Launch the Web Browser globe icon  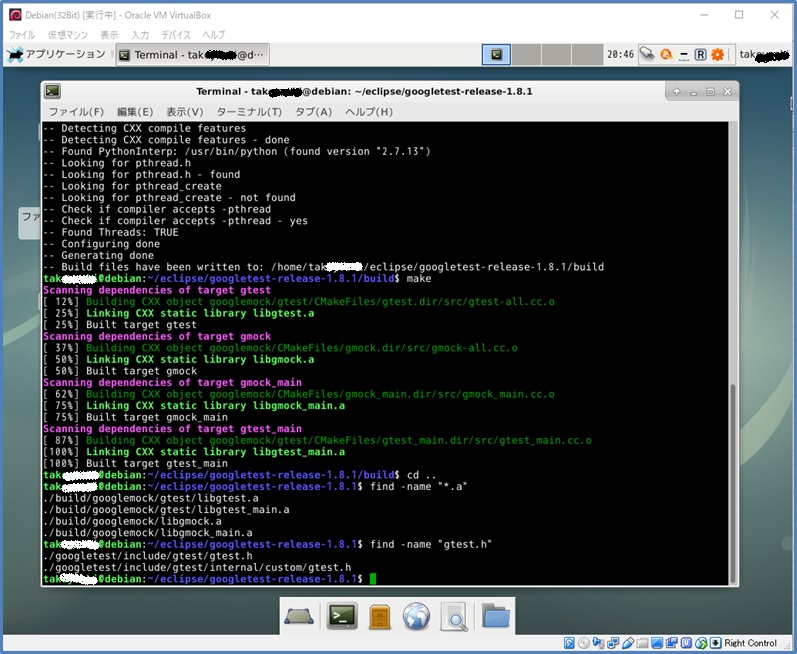[x=416, y=616]
